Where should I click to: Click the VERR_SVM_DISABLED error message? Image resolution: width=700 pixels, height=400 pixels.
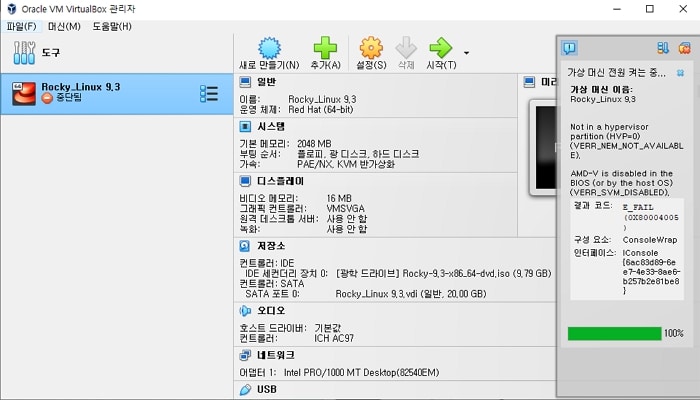point(621,183)
